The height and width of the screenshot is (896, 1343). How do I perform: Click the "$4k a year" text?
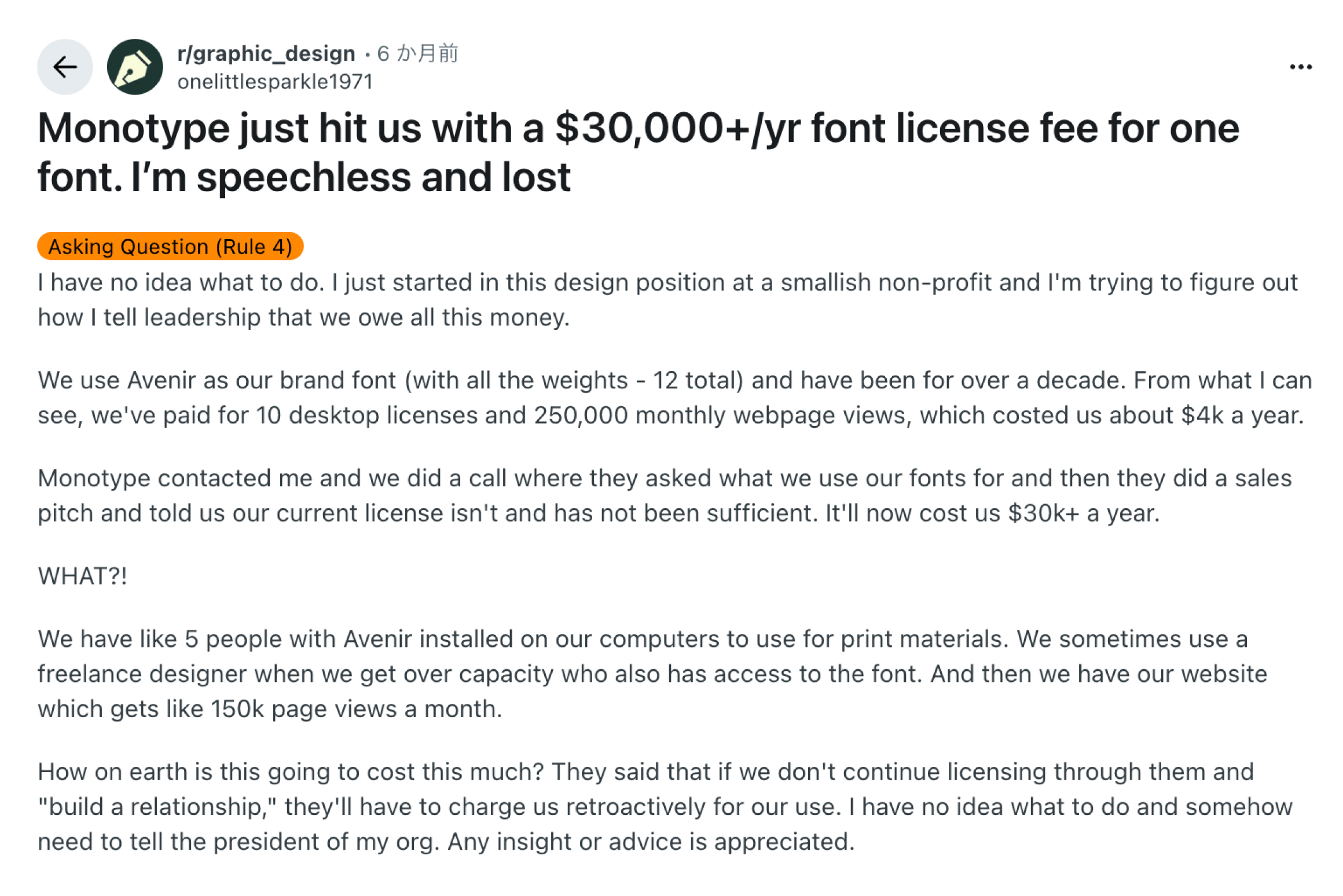tap(1242, 416)
